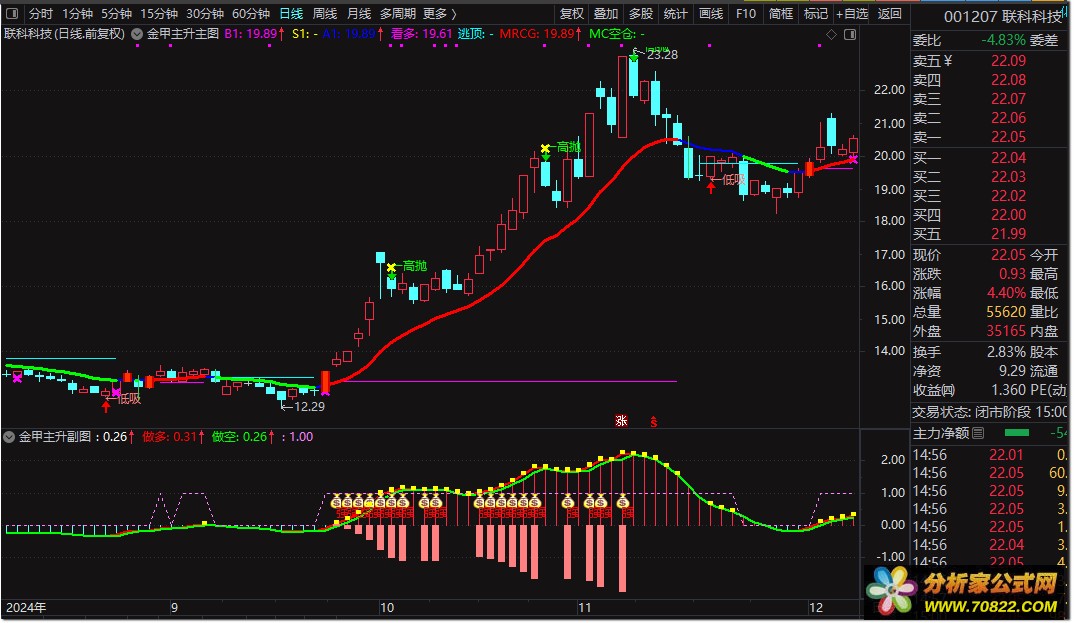
Task: Add stock with +自选 button
Action: (851, 13)
